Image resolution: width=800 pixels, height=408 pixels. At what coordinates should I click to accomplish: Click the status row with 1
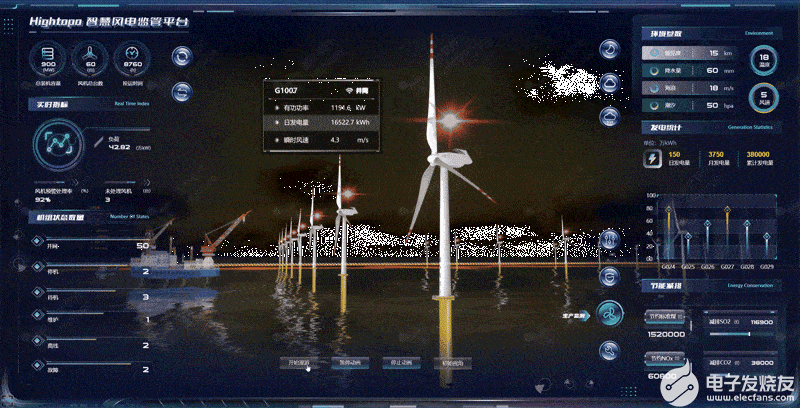point(92,319)
